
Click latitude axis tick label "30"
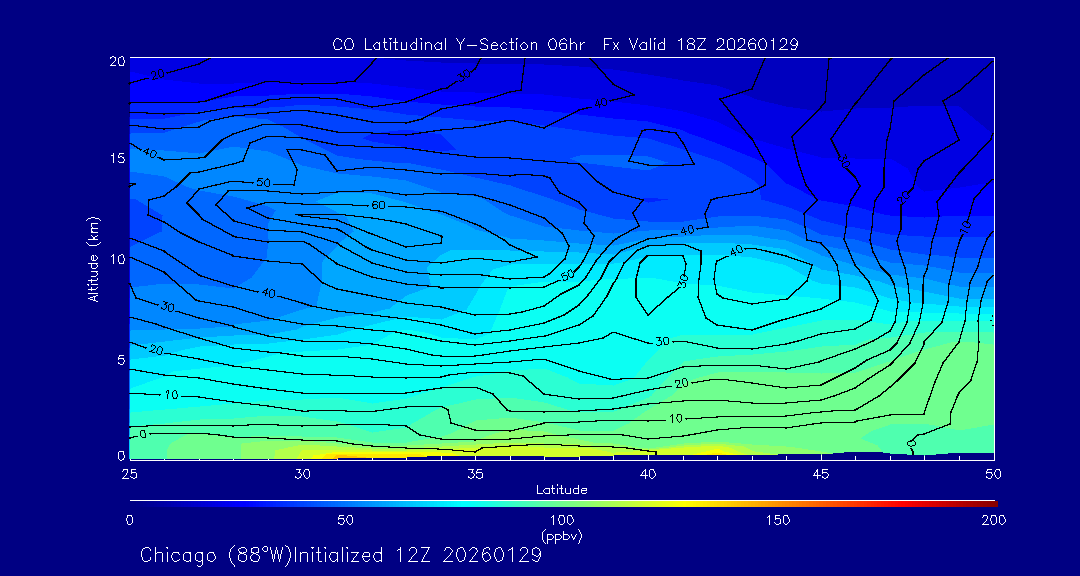(302, 474)
